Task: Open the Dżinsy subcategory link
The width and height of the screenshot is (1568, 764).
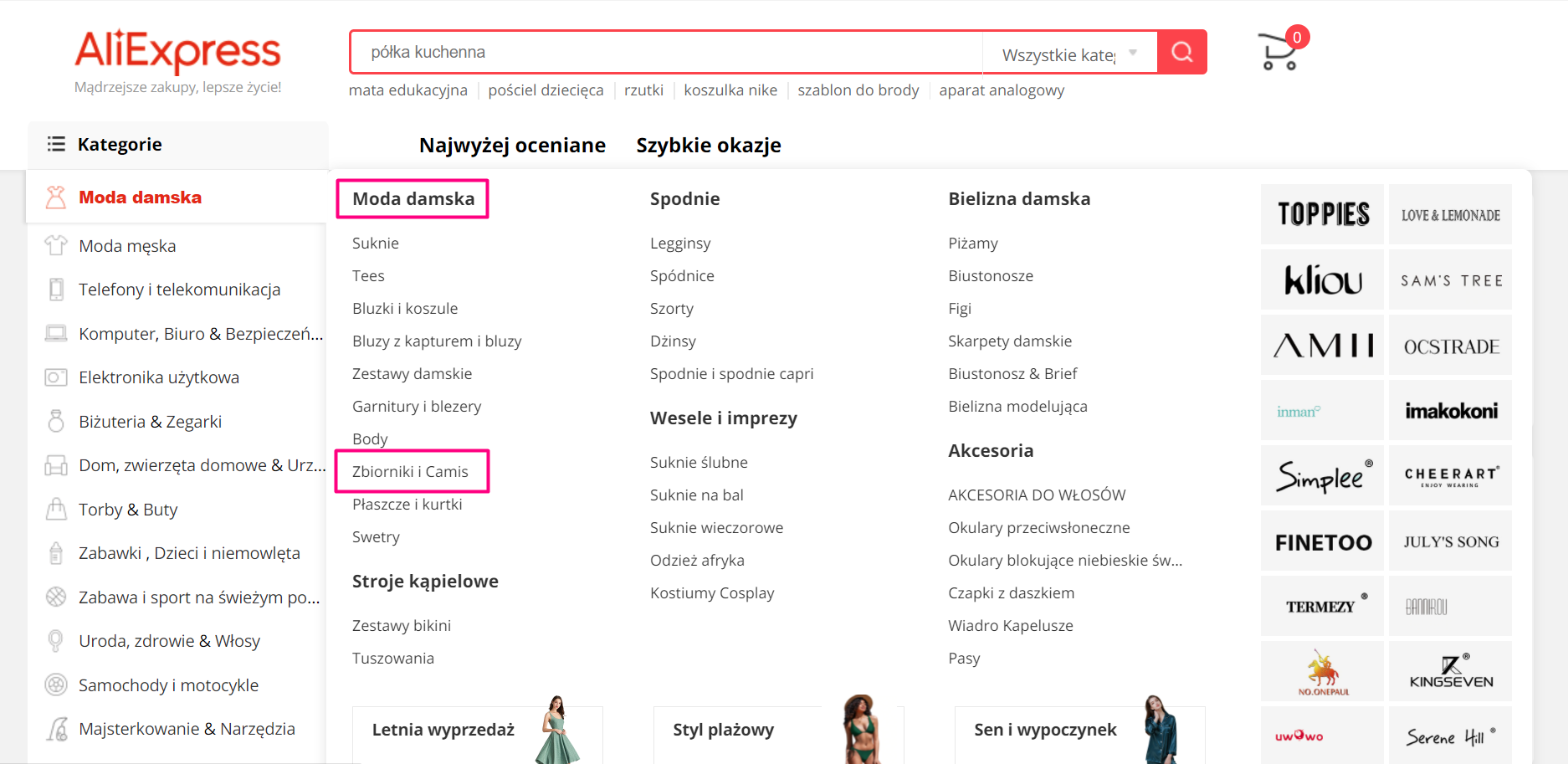Action: tap(673, 341)
